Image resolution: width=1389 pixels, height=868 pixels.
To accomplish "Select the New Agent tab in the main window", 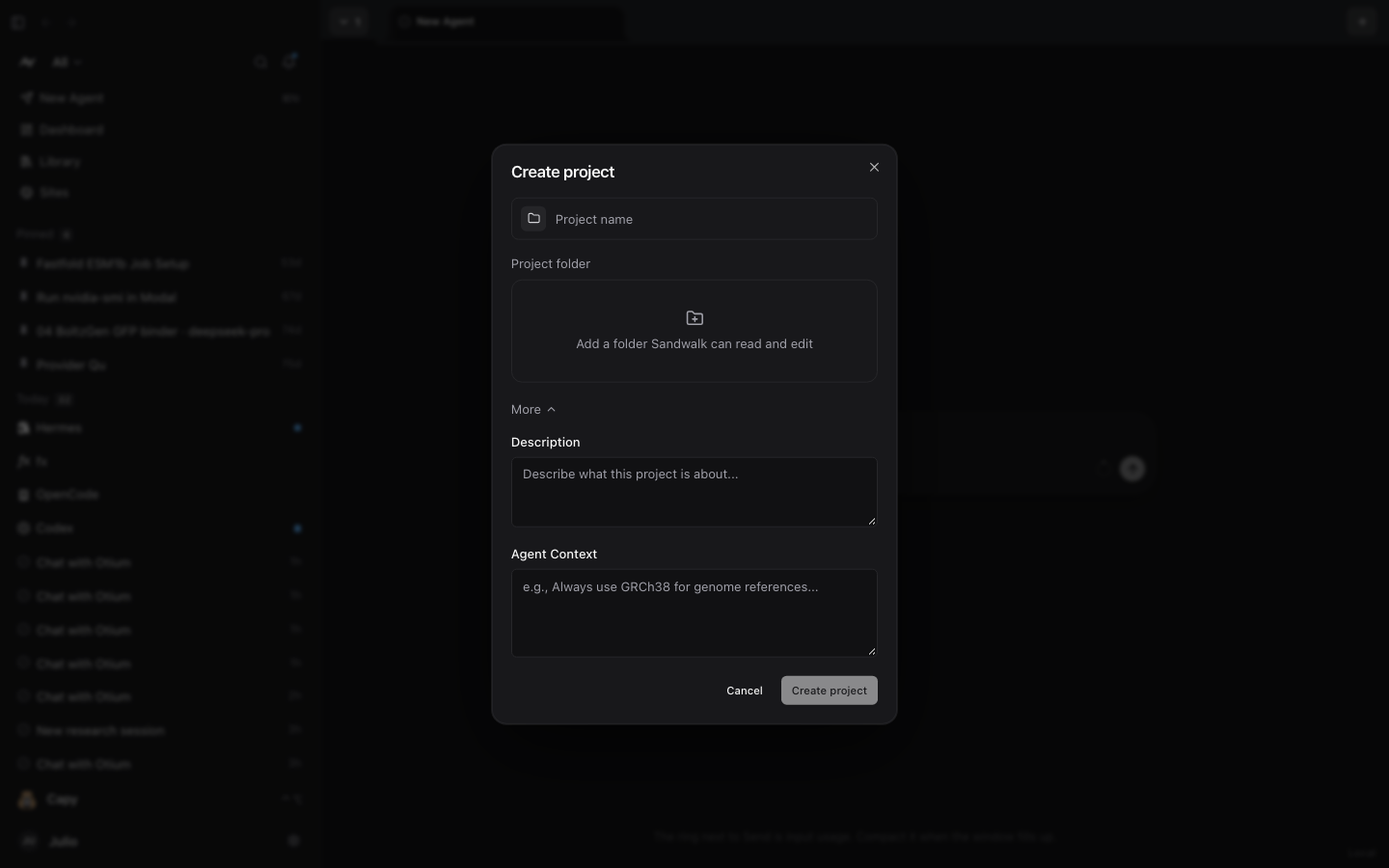I will point(505,21).
